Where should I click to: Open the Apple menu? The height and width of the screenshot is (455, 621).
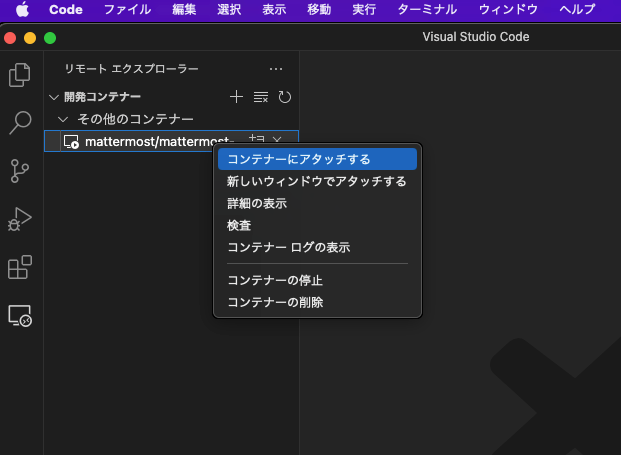(x=23, y=10)
